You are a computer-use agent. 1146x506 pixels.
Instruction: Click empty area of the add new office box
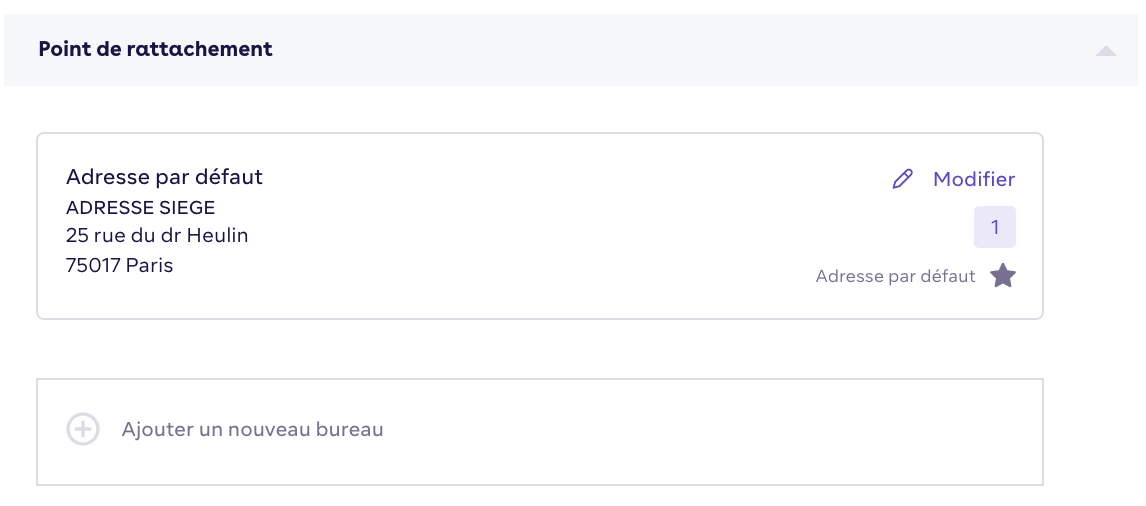(694, 431)
